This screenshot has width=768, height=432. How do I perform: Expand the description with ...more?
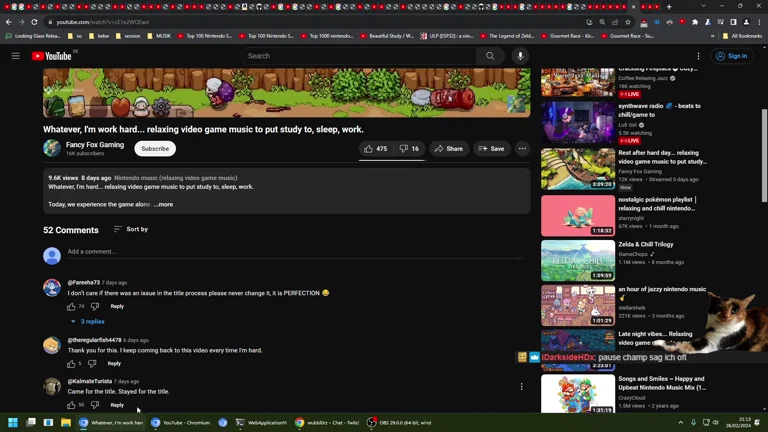[x=164, y=204]
